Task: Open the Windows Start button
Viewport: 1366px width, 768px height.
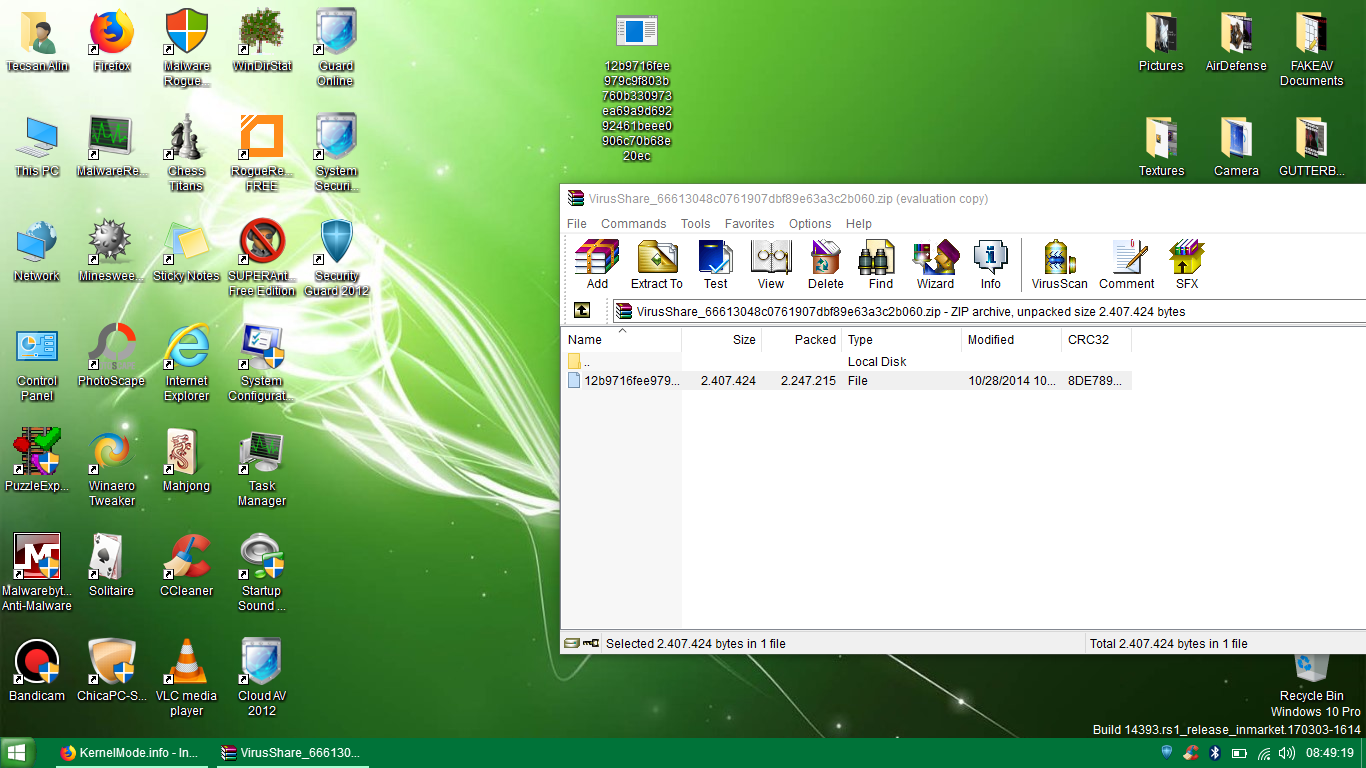Action: (17, 753)
